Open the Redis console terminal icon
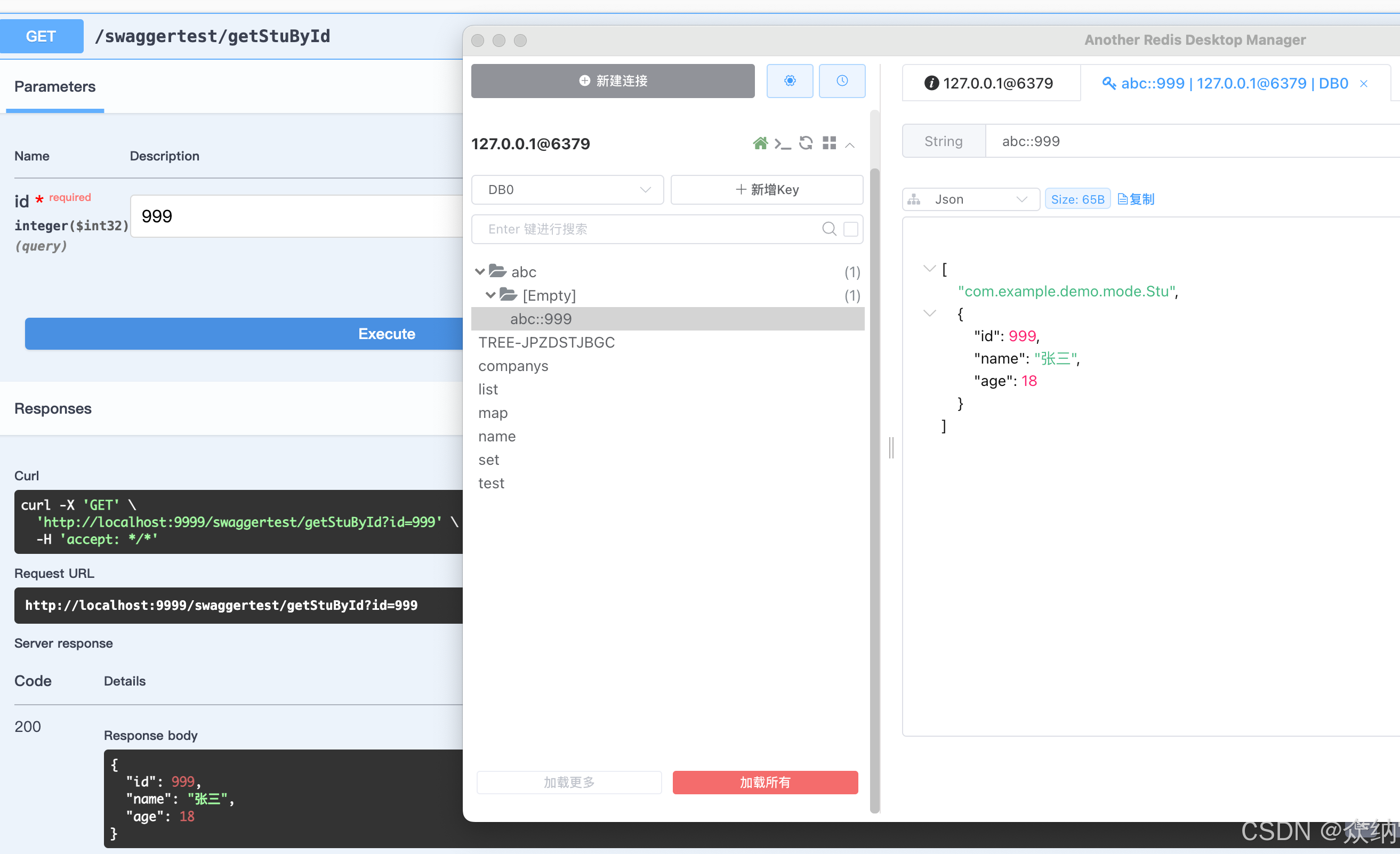The image size is (1400, 854). coord(783,144)
